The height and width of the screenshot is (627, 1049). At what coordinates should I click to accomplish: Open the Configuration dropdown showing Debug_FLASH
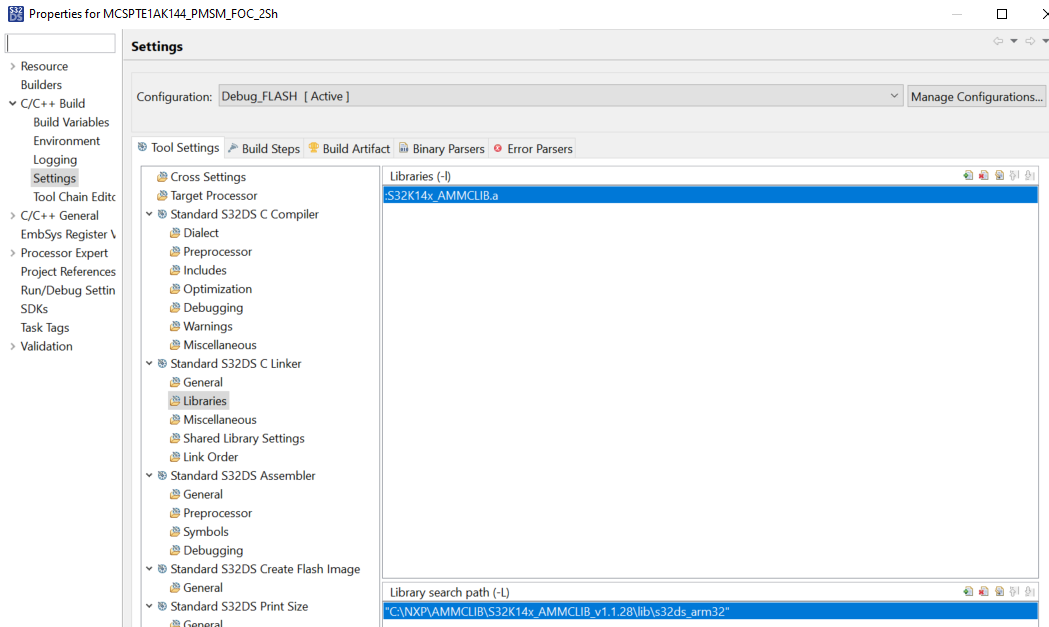click(x=895, y=95)
